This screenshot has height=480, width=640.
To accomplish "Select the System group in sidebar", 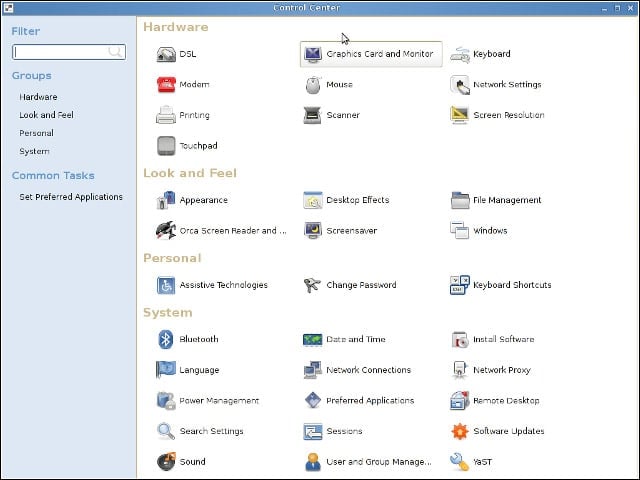I will coord(34,151).
